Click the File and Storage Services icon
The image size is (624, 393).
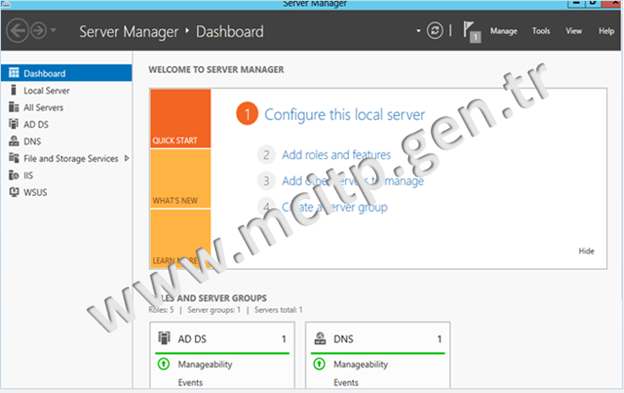[14, 158]
